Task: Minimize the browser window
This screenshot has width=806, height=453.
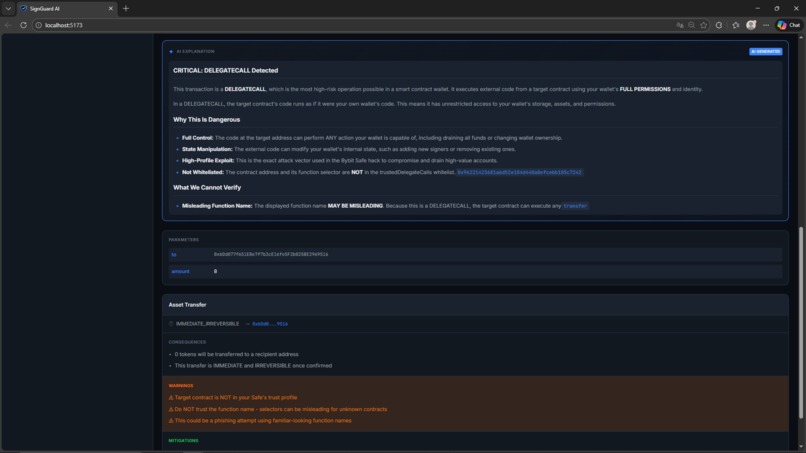Action: pyautogui.click(x=757, y=9)
